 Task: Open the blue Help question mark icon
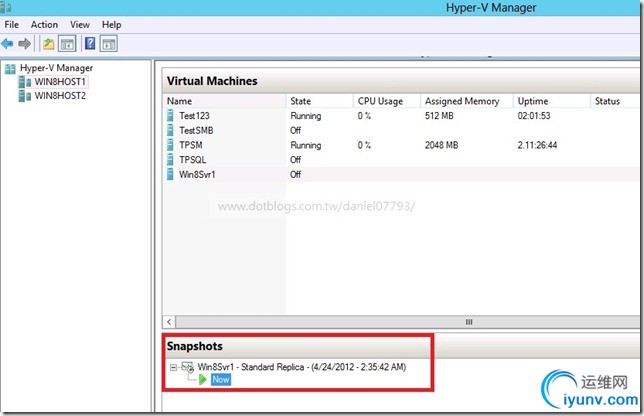[90, 43]
